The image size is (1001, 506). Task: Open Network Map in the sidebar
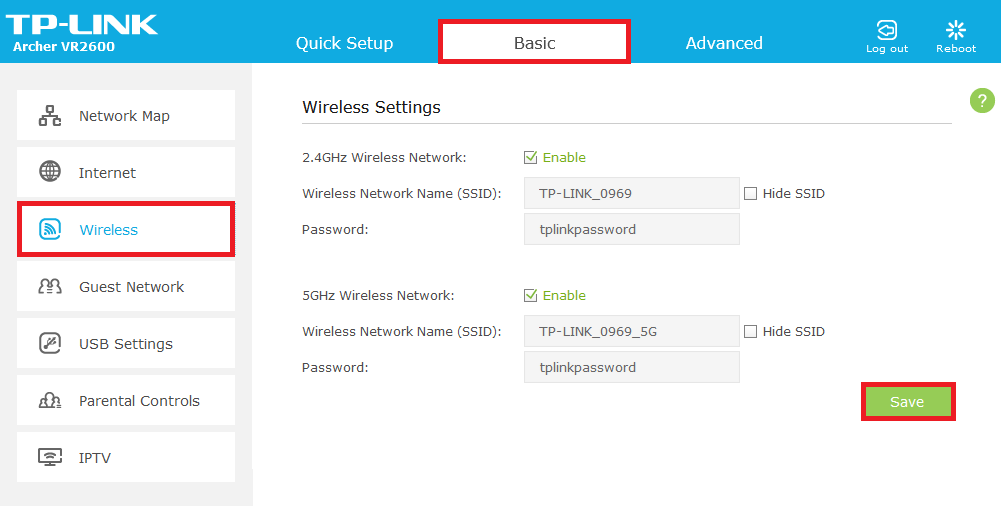pos(126,115)
